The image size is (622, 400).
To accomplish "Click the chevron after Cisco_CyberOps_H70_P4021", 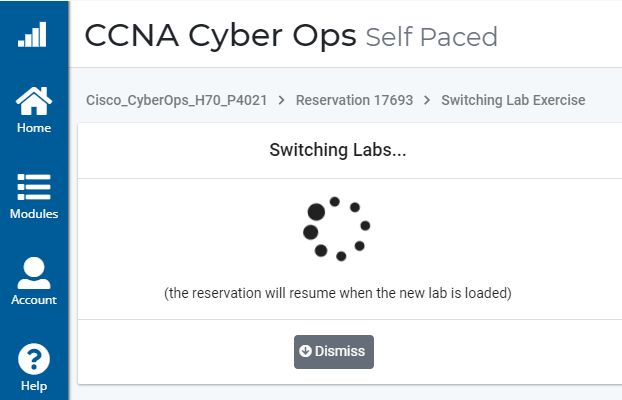I will [x=281, y=100].
